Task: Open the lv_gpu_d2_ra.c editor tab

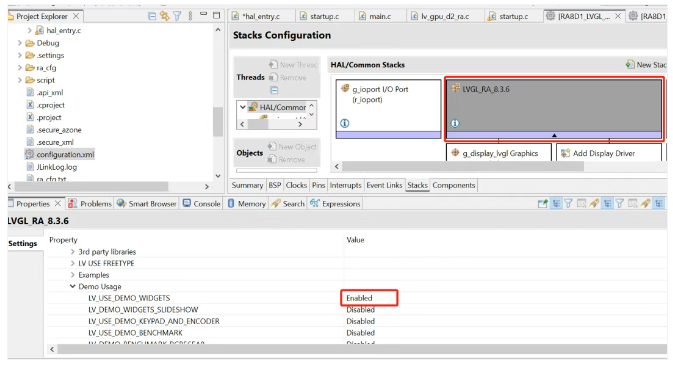Action: tap(440, 16)
